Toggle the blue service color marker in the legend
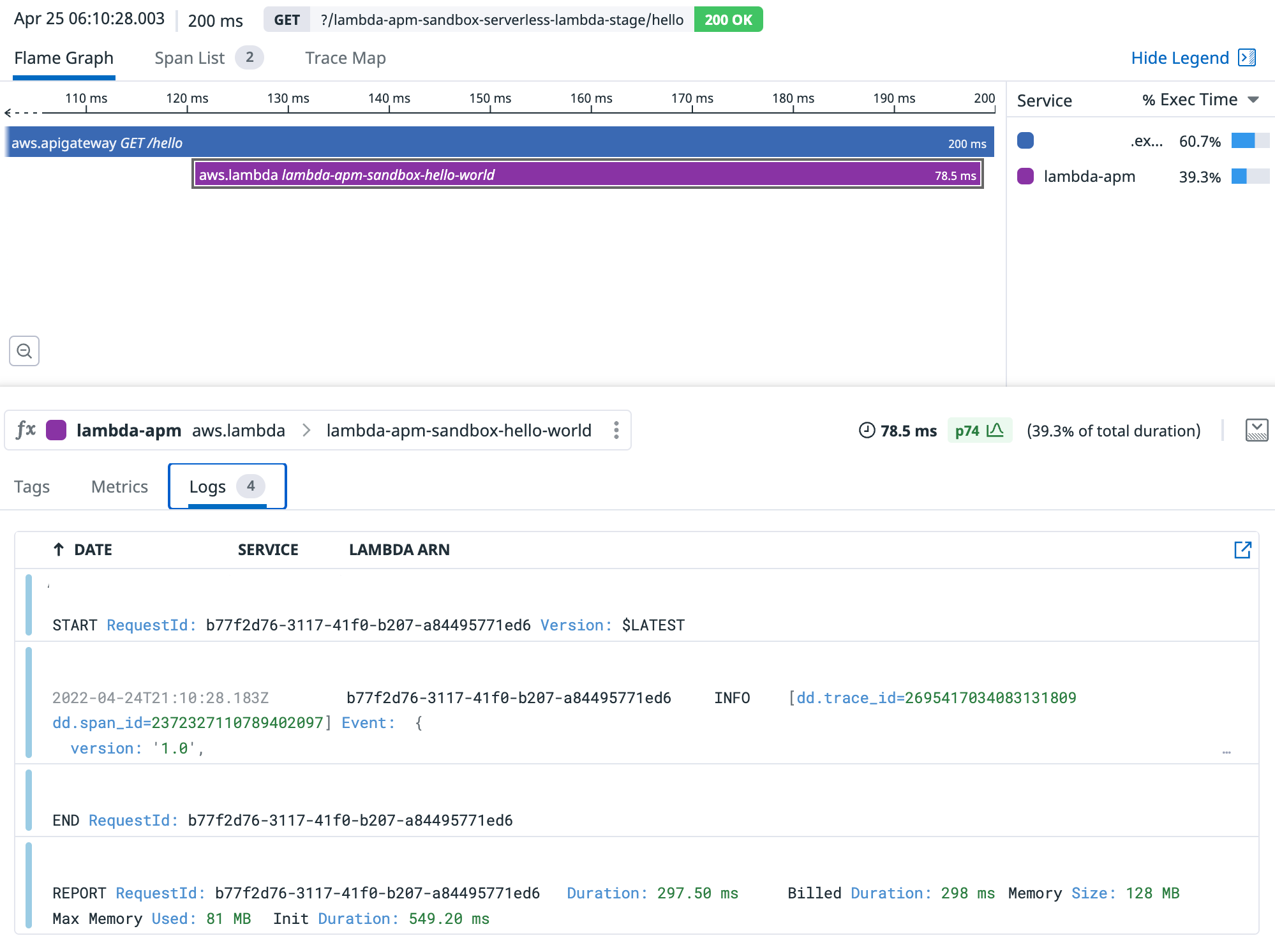Screen dimensions: 1275x952 (1025, 140)
